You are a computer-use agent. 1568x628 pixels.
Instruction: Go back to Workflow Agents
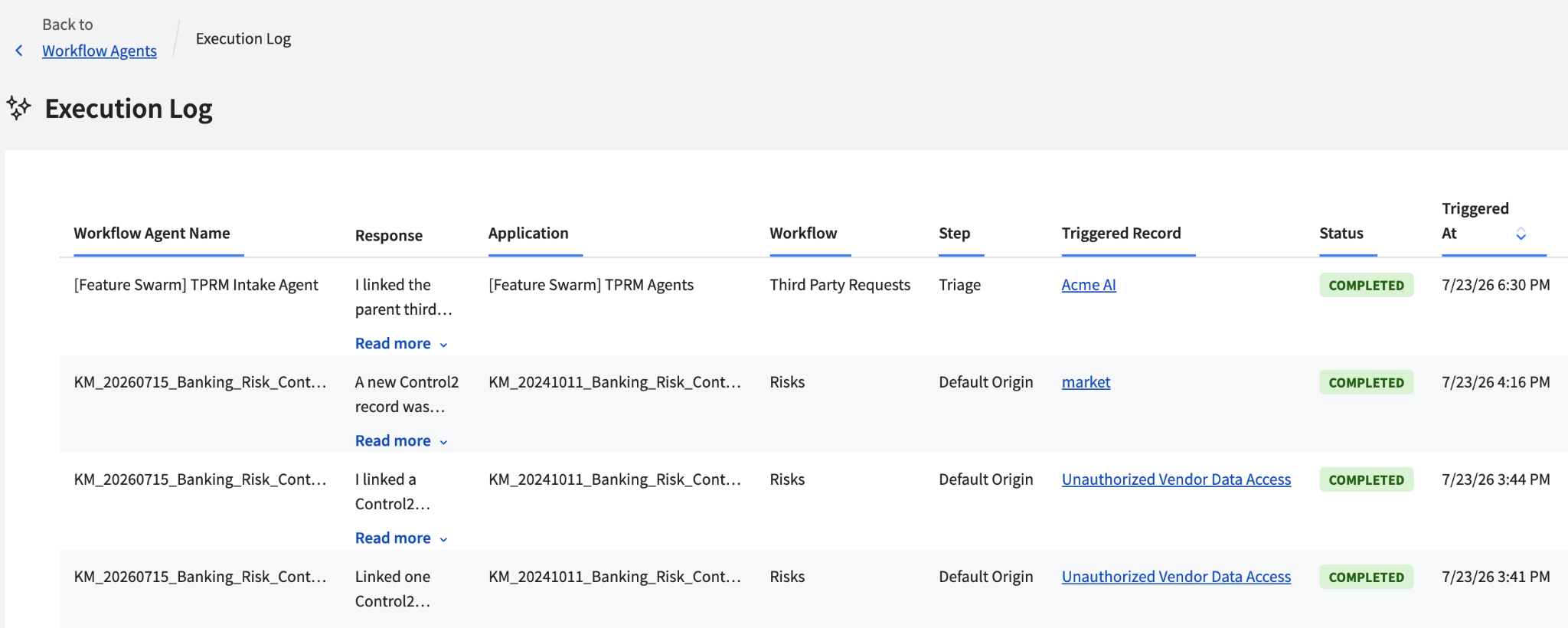[x=100, y=51]
